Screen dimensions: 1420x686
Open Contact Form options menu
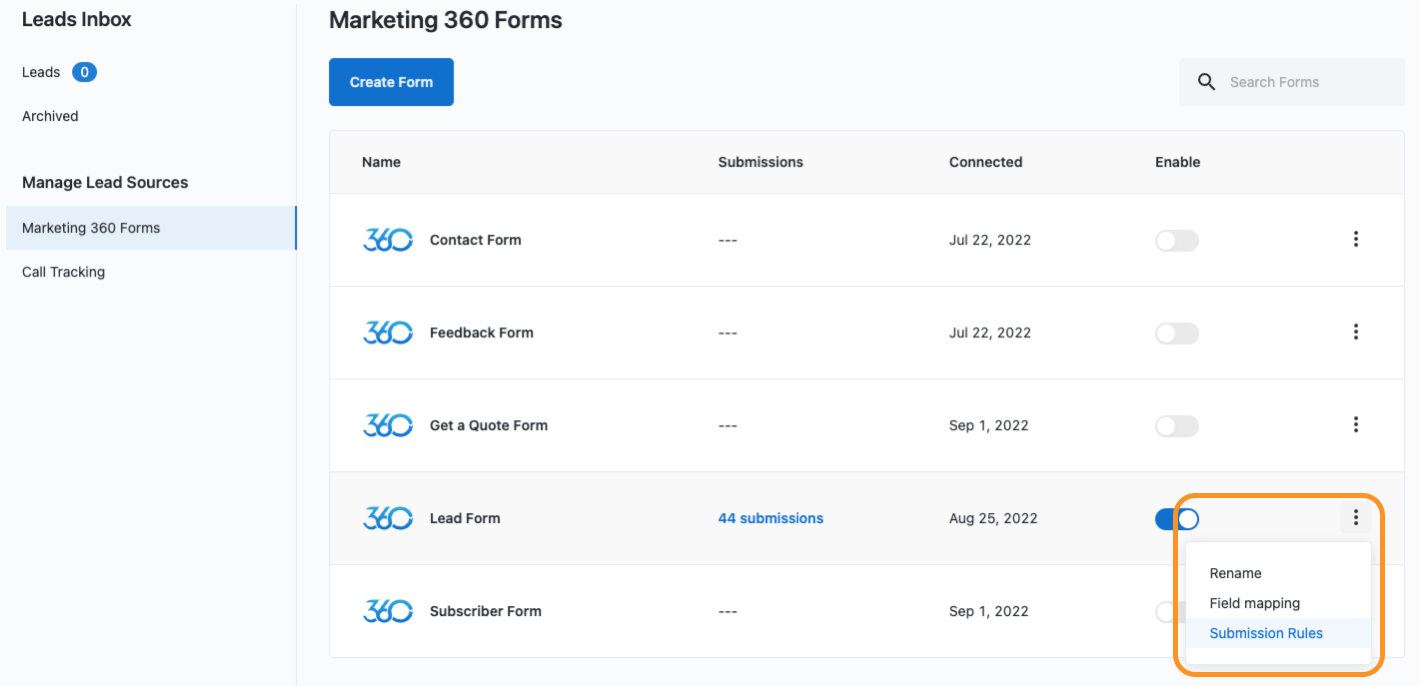(1355, 239)
